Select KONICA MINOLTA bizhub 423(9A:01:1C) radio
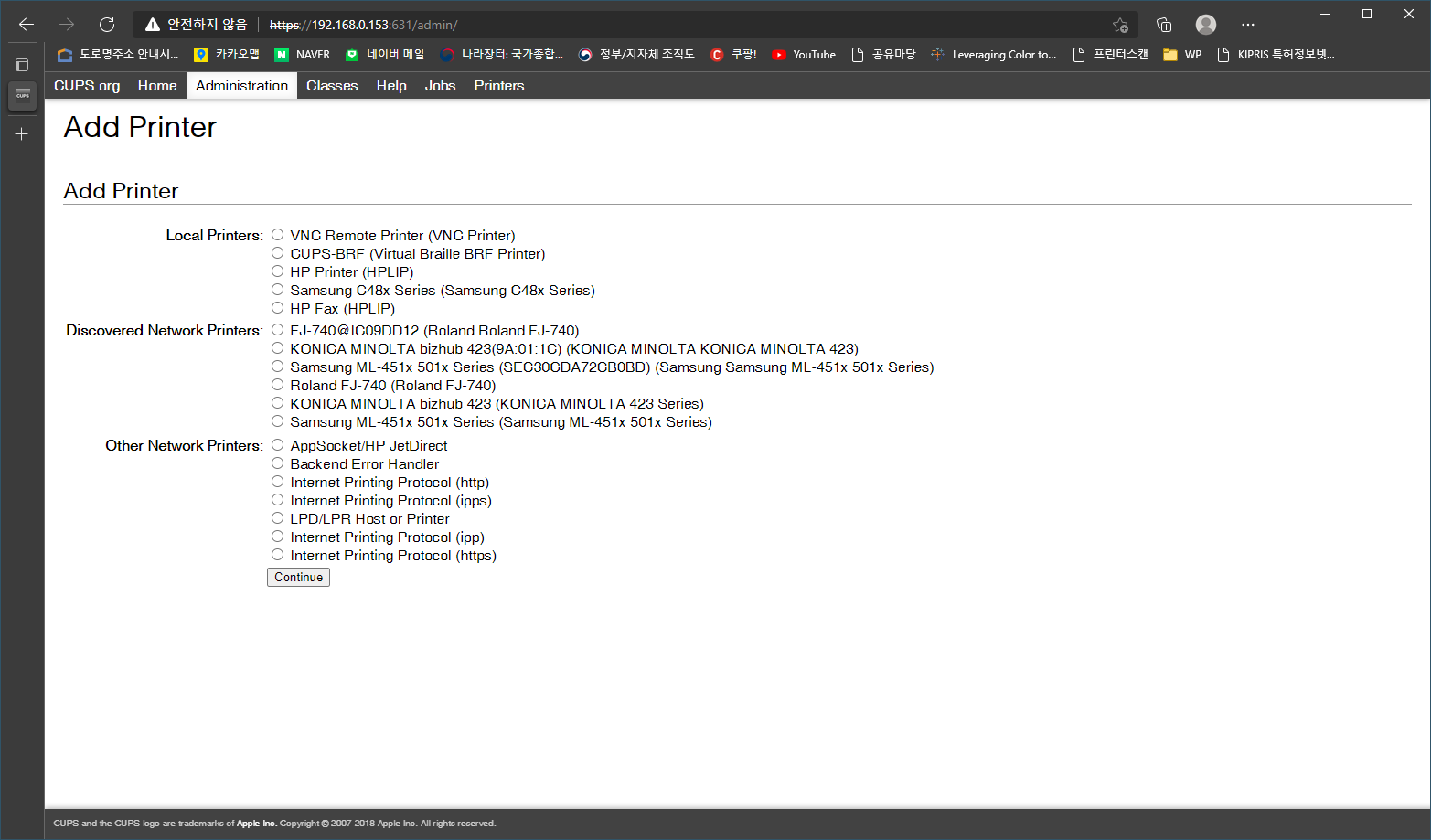 pos(277,348)
